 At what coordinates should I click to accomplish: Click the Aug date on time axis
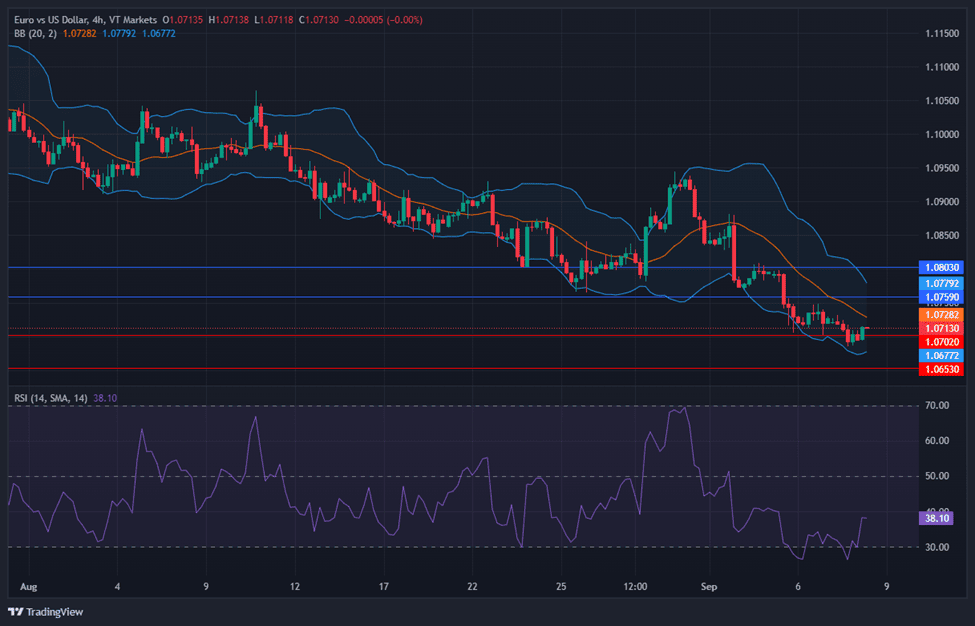pyautogui.click(x=28, y=586)
